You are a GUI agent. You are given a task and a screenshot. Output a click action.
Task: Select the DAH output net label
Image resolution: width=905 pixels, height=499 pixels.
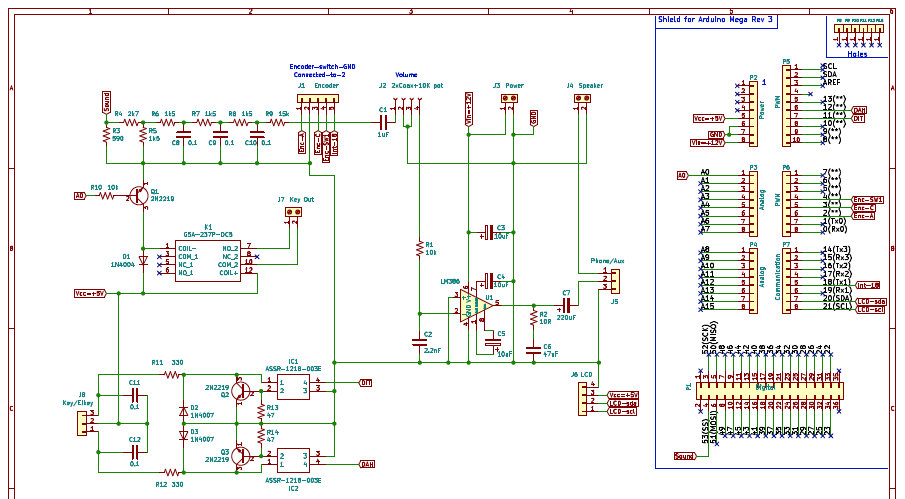(367, 464)
